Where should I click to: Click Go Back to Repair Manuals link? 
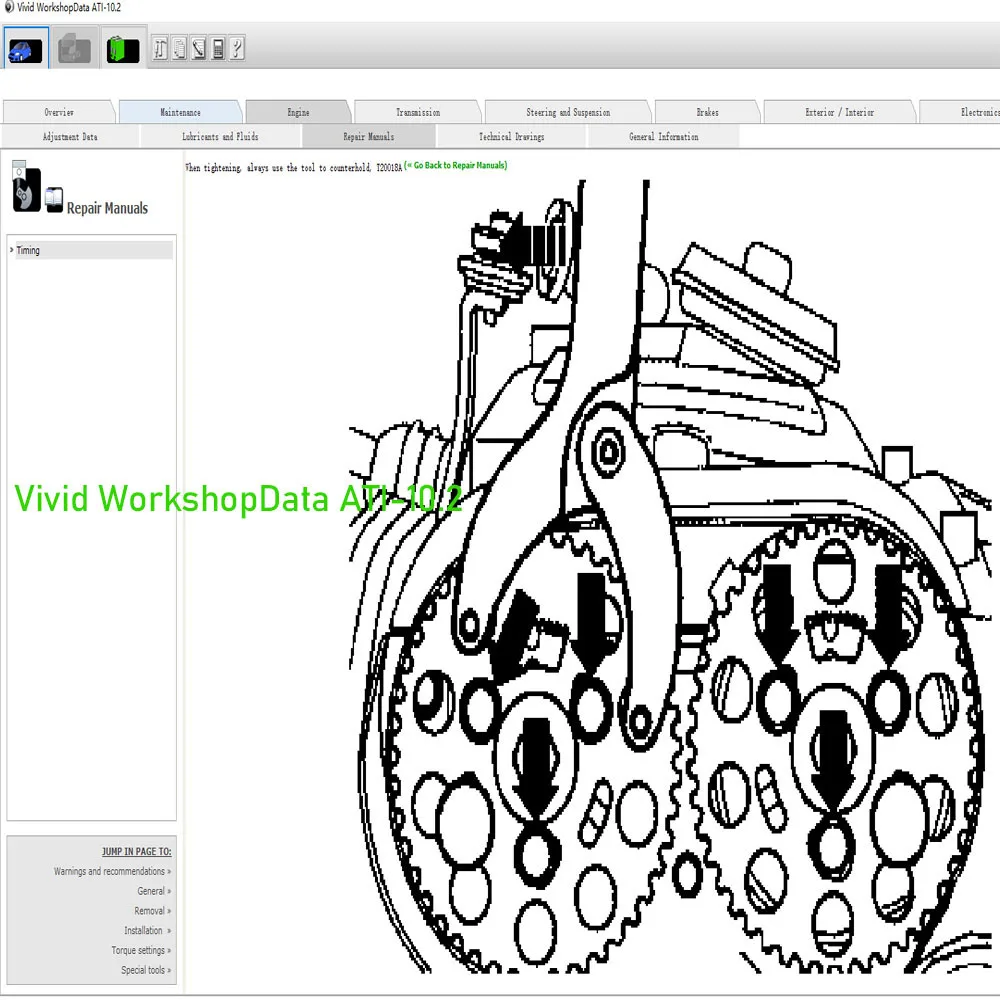click(x=457, y=165)
